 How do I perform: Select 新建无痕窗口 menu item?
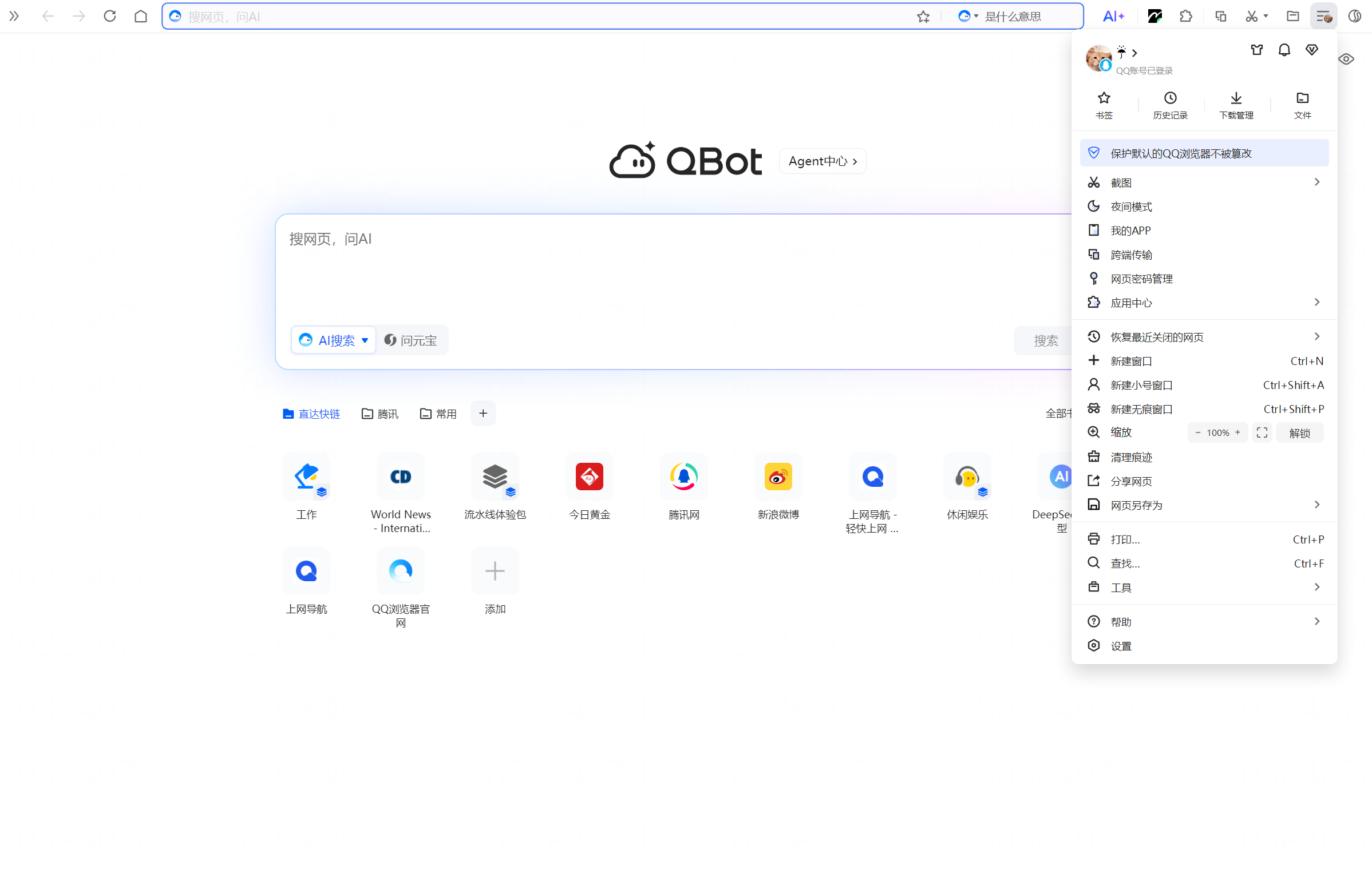[x=1204, y=408]
